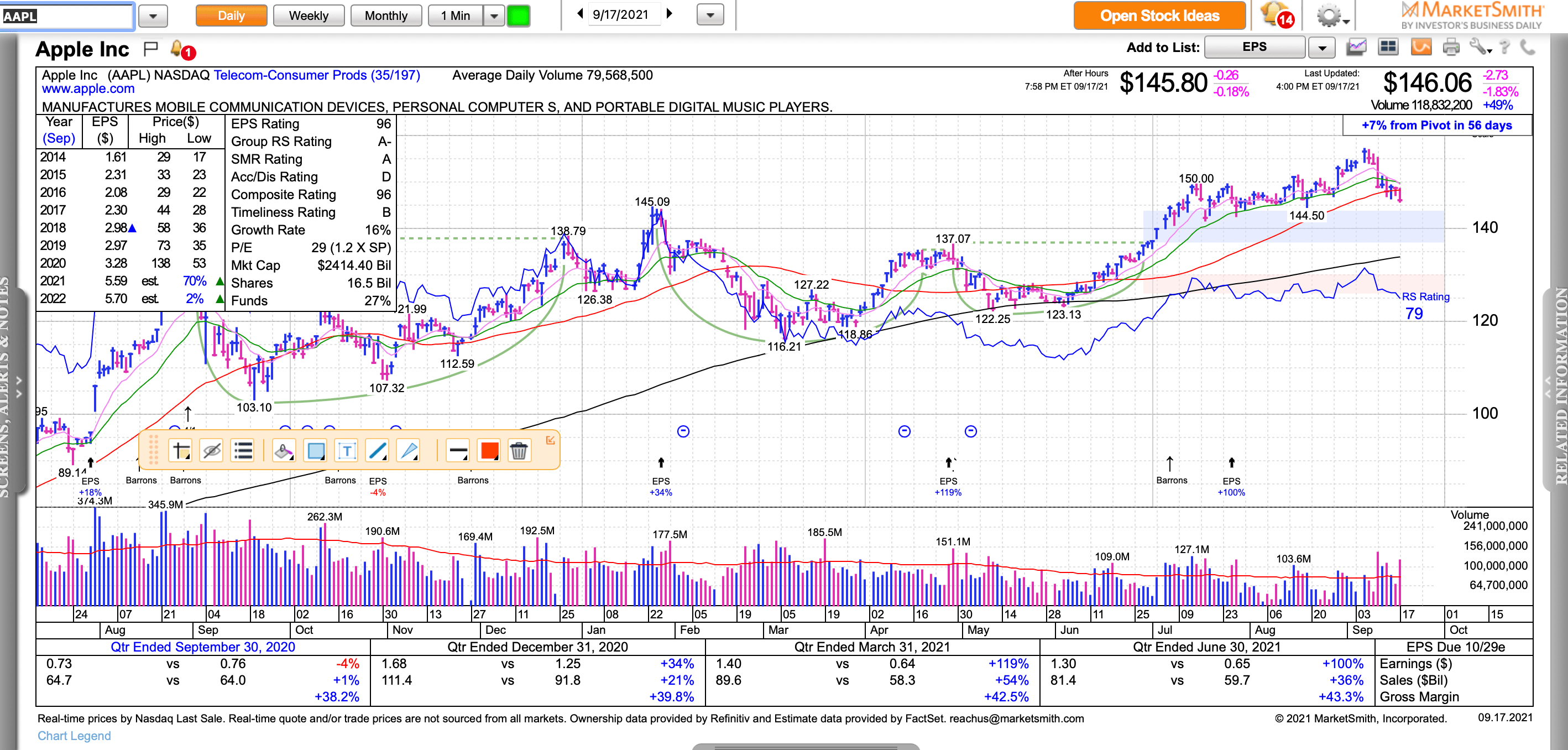The height and width of the screenshot is (750, 1568).
Task: Open the settings gear menu
Action: point(1332,15)
